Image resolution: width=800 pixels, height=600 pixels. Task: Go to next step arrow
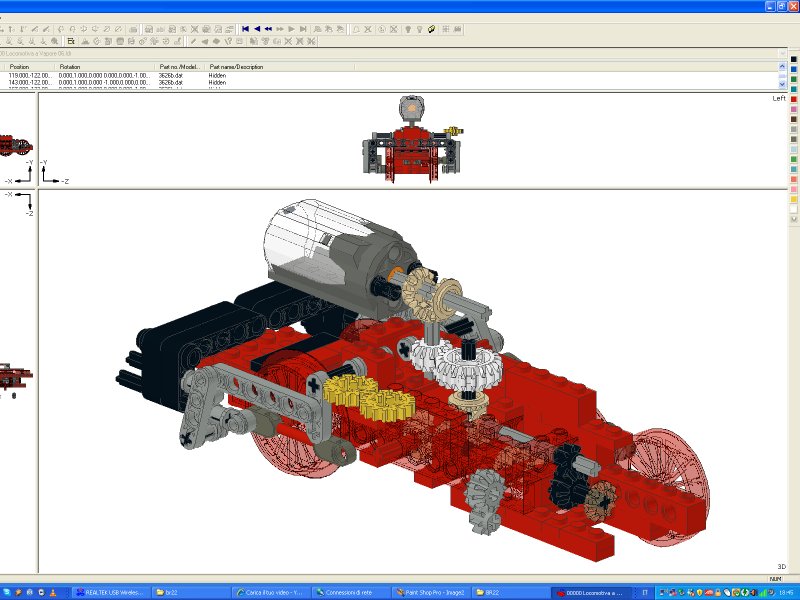pyautogui.click(x=291, y=29)
